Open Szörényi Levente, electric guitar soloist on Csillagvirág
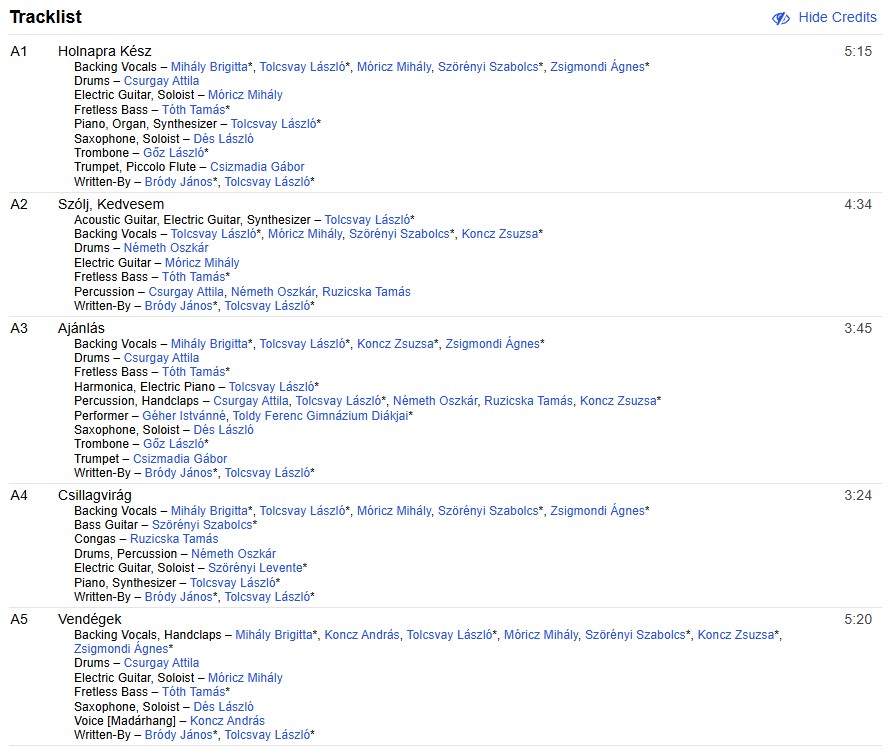The width and height of the screenshot is (893, 749). tap(255, 568)
